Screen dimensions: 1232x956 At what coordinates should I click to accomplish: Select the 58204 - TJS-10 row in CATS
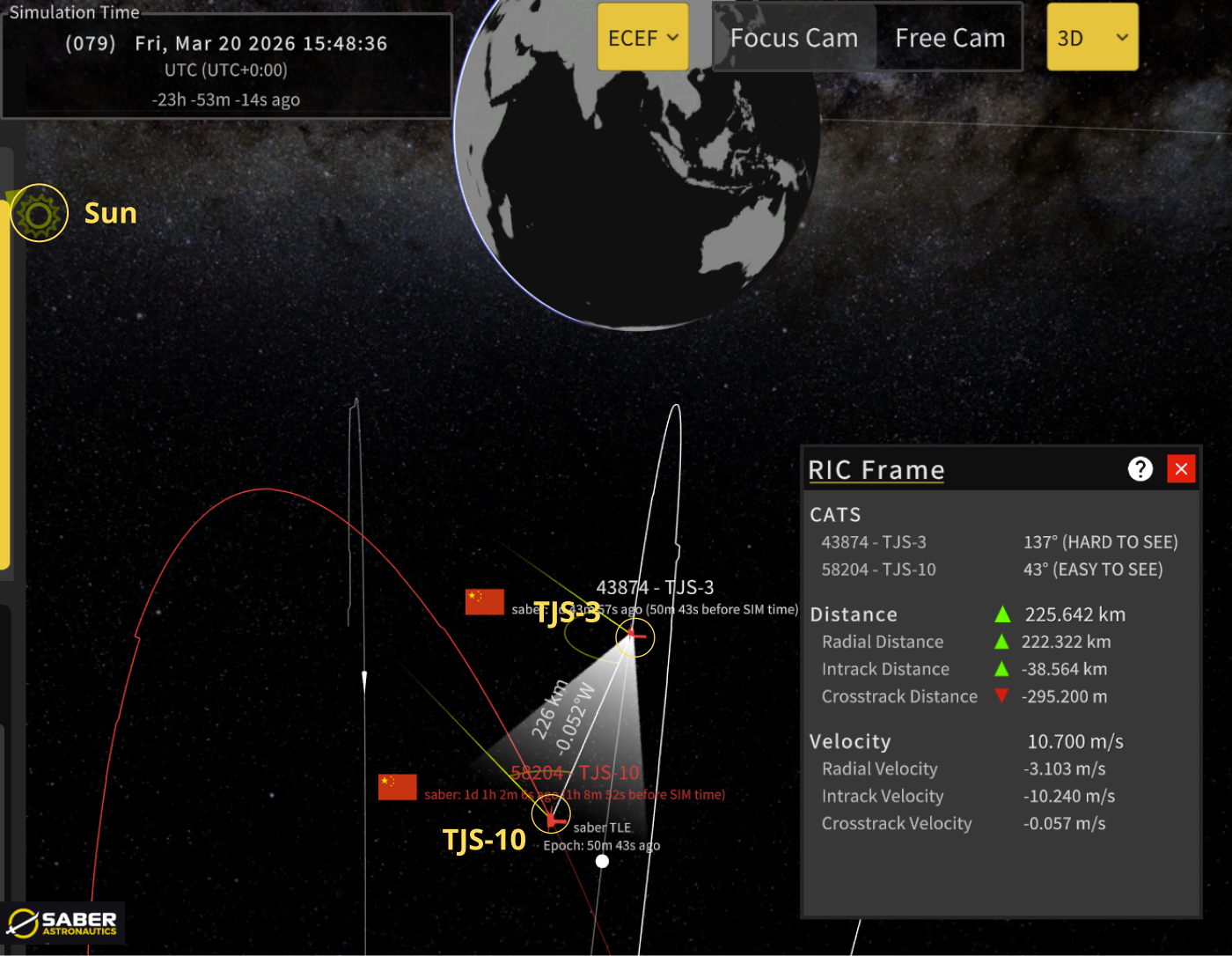878,570
